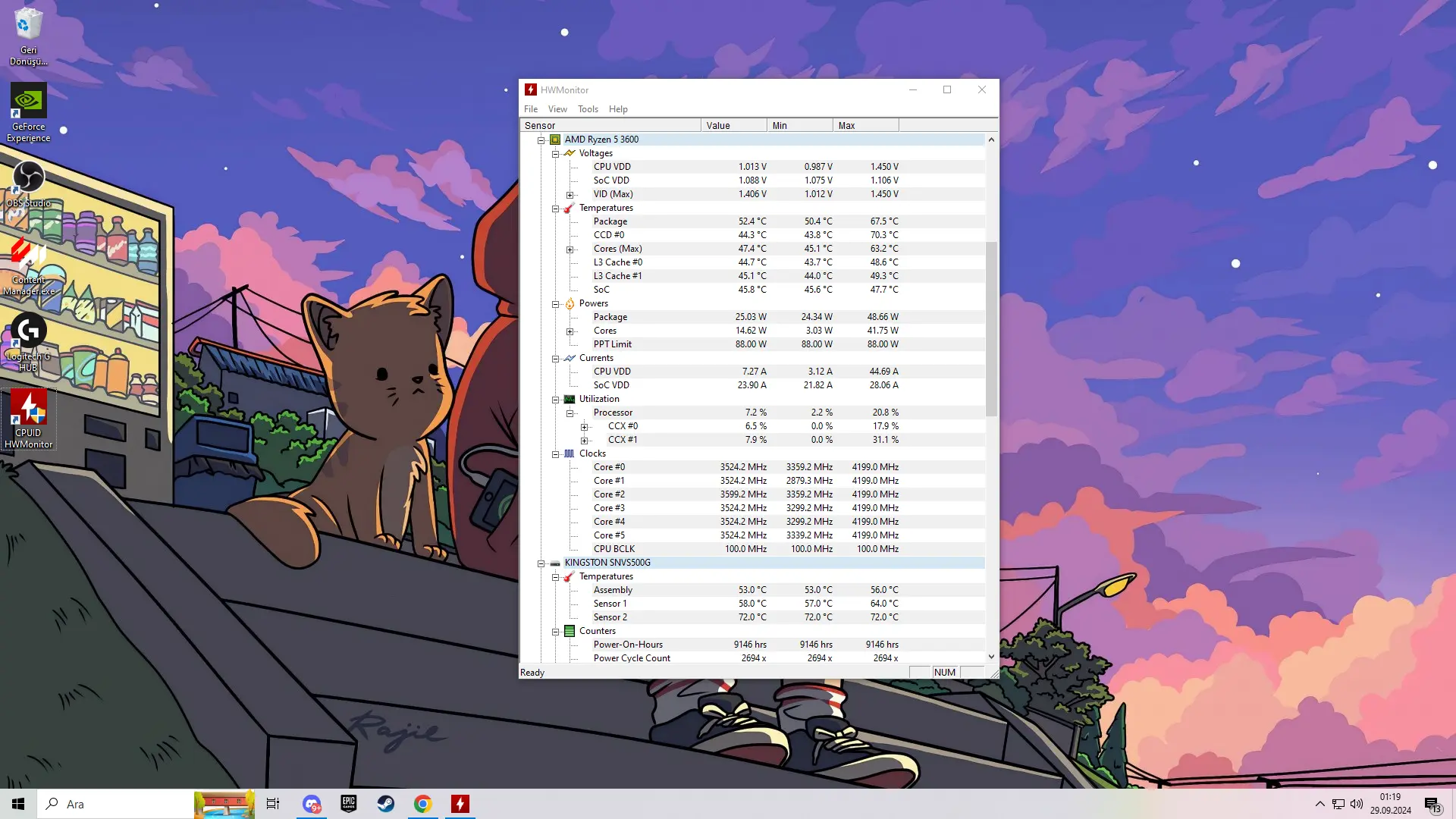Screen dimensions: 1456x819
Task: Open the View menu
Action: [x=557, y=109]
